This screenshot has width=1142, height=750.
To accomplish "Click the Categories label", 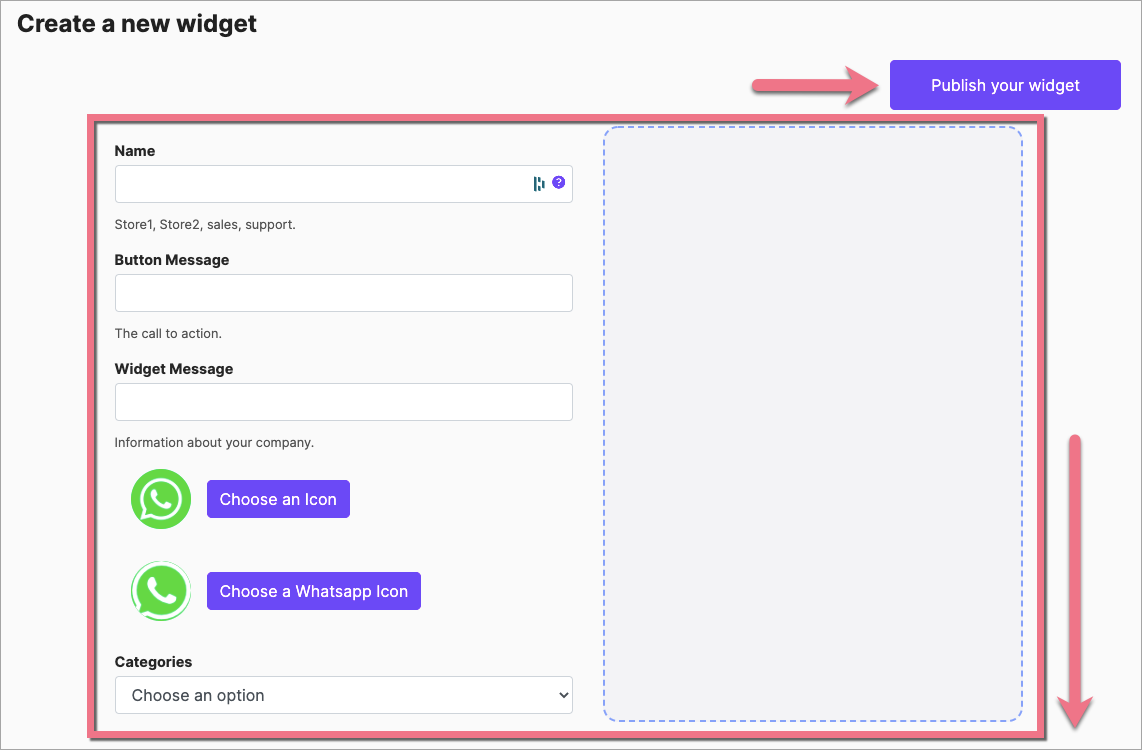I will point(153,662).
